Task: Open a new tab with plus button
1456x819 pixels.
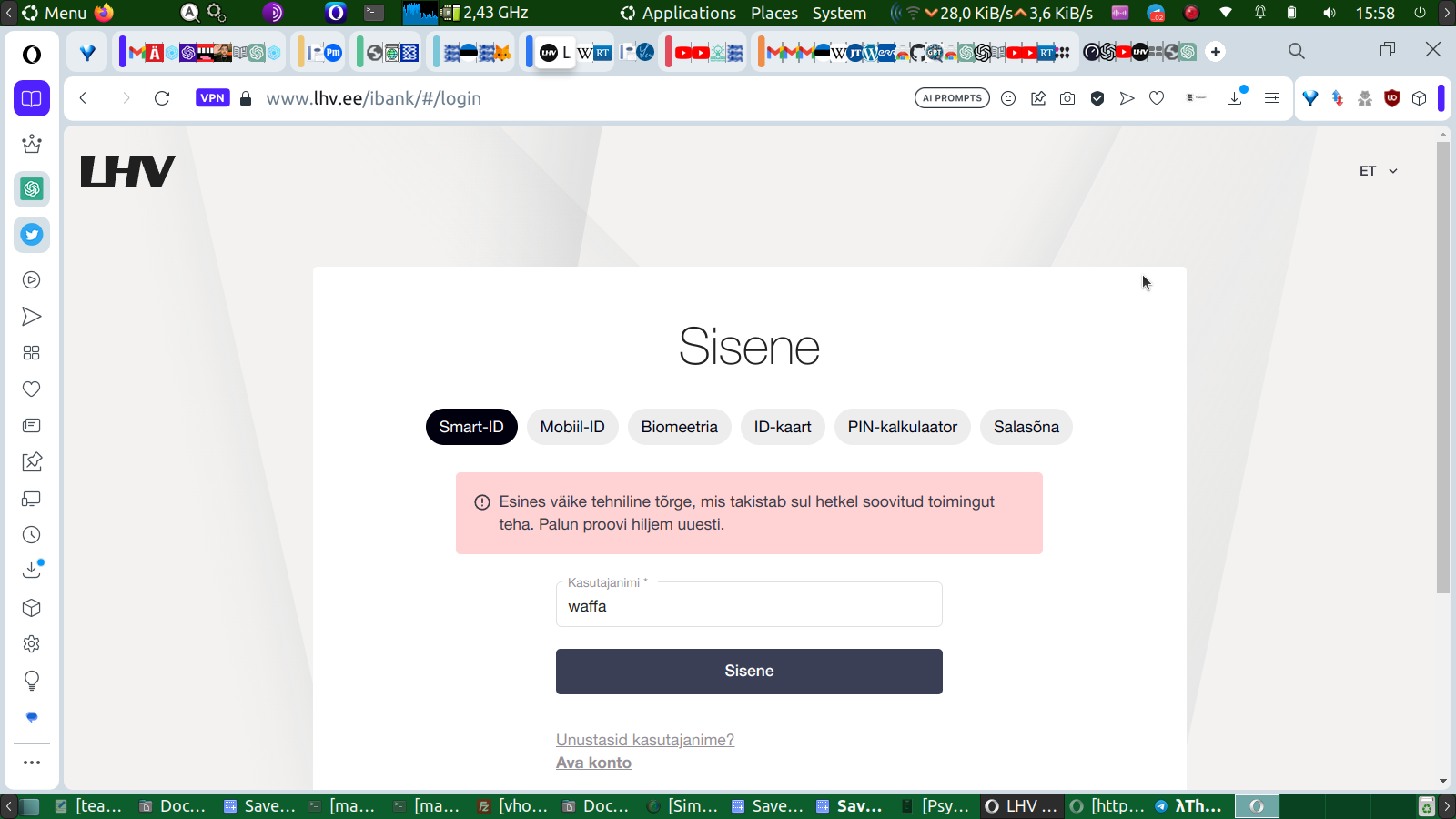Action: pyautogui.click(x=1216, y=52)
